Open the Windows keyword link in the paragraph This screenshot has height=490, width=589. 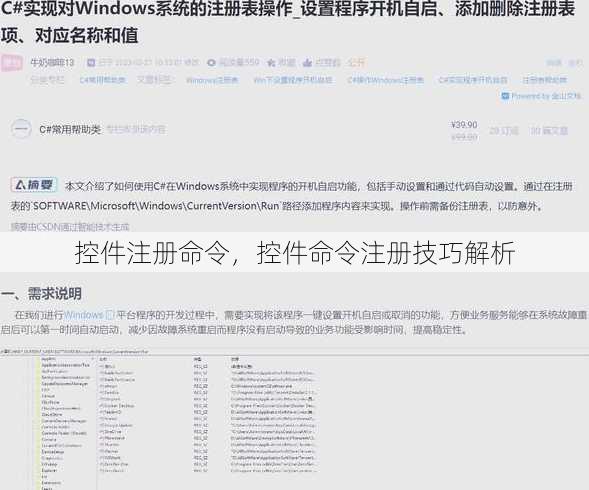pos(83,315)
